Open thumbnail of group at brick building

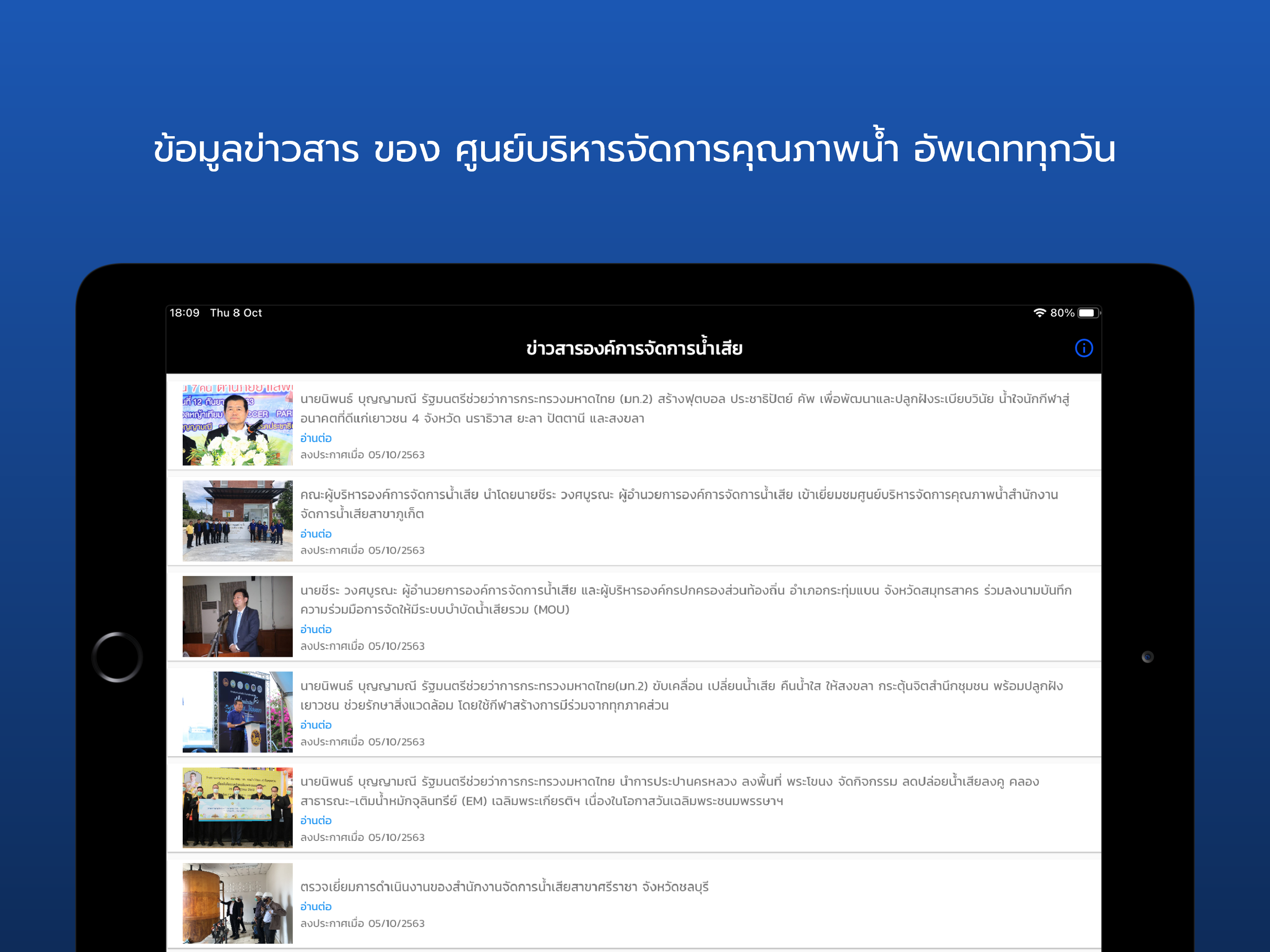tap(237, 521)
